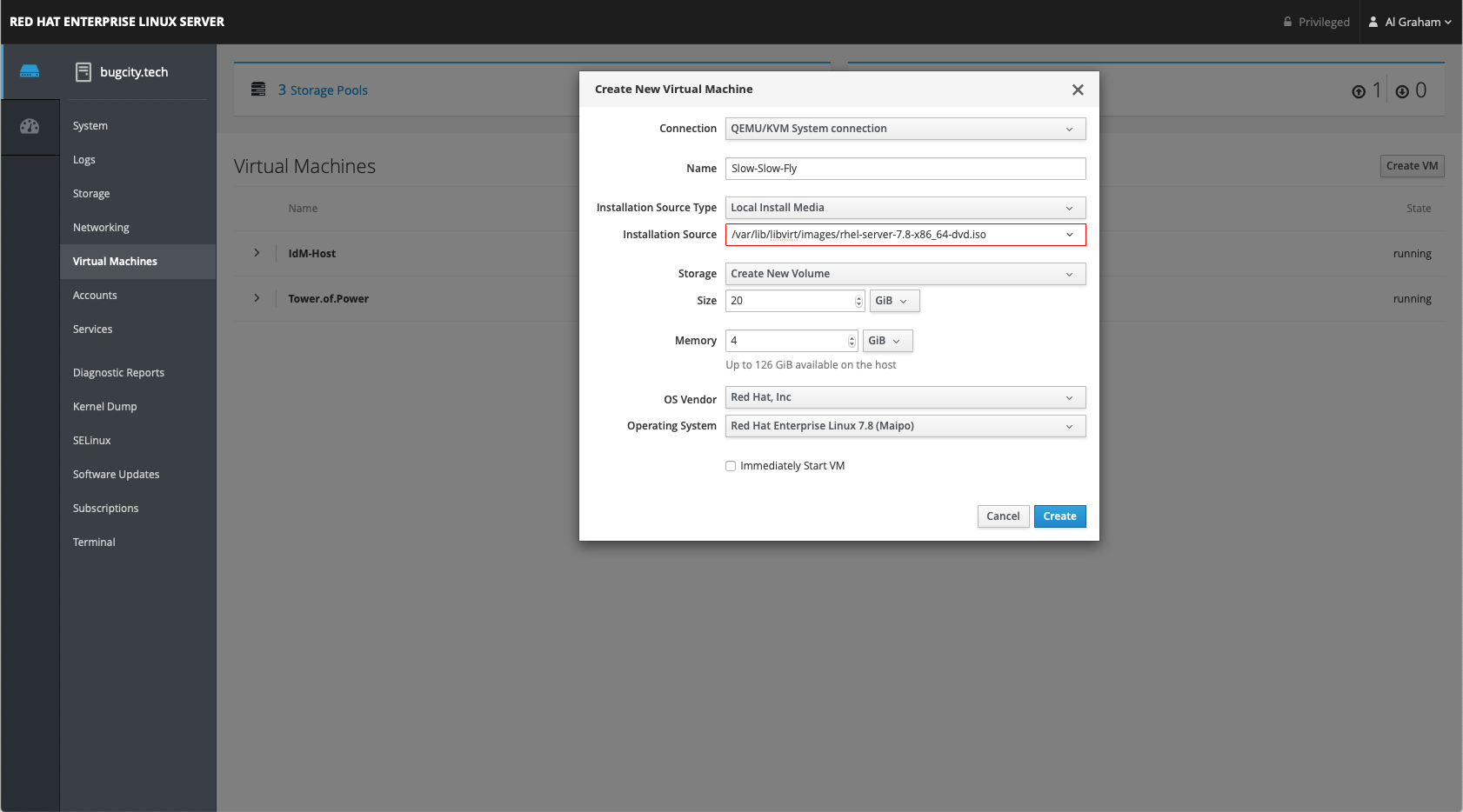Open the Installation Source path dropdown arrow

coord(1069,235)
